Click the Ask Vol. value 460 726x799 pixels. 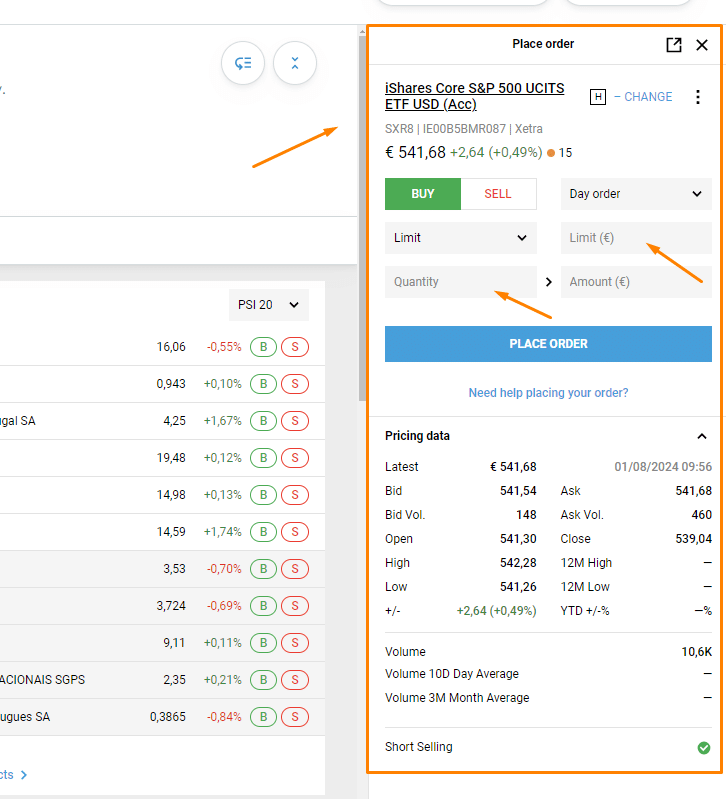702,515
